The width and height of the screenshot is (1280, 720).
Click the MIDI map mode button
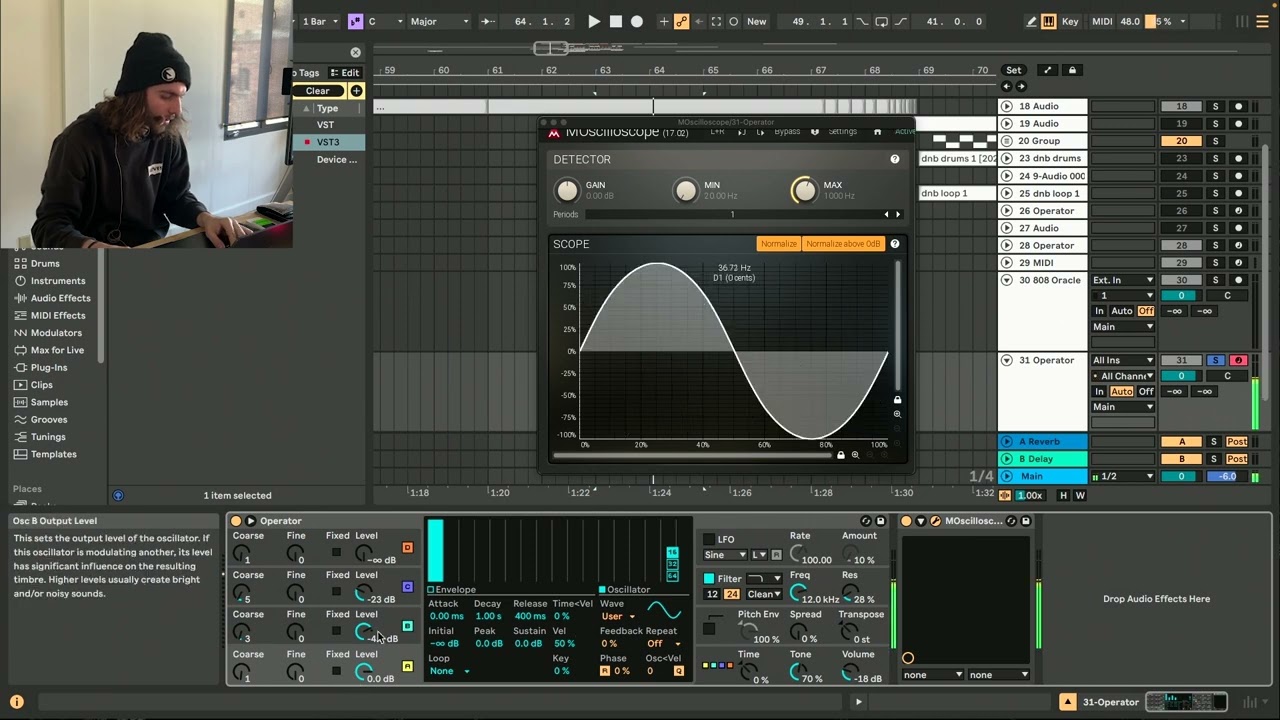click(1102, 21)
